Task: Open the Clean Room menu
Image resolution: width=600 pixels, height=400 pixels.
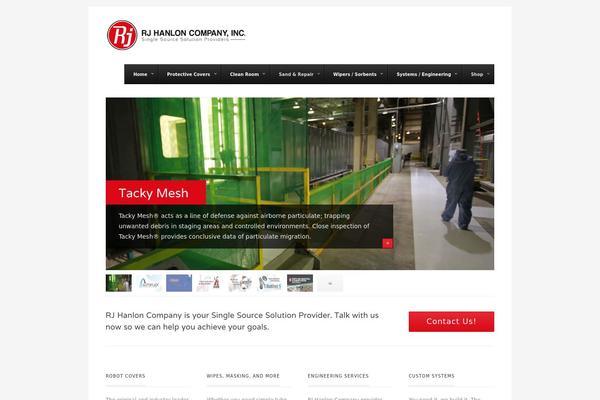Action: point(245,74)
